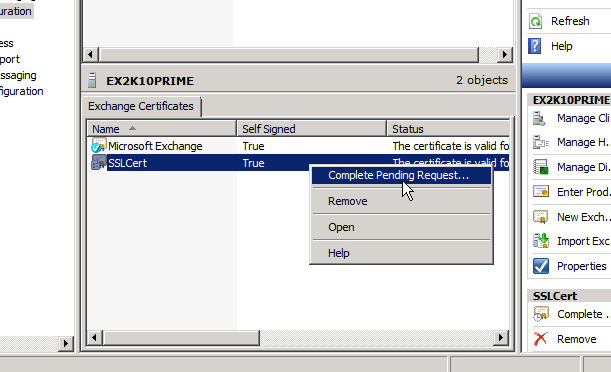Click the upper pane's left scroll arrow
611x372 pixels.
[91, 55]
